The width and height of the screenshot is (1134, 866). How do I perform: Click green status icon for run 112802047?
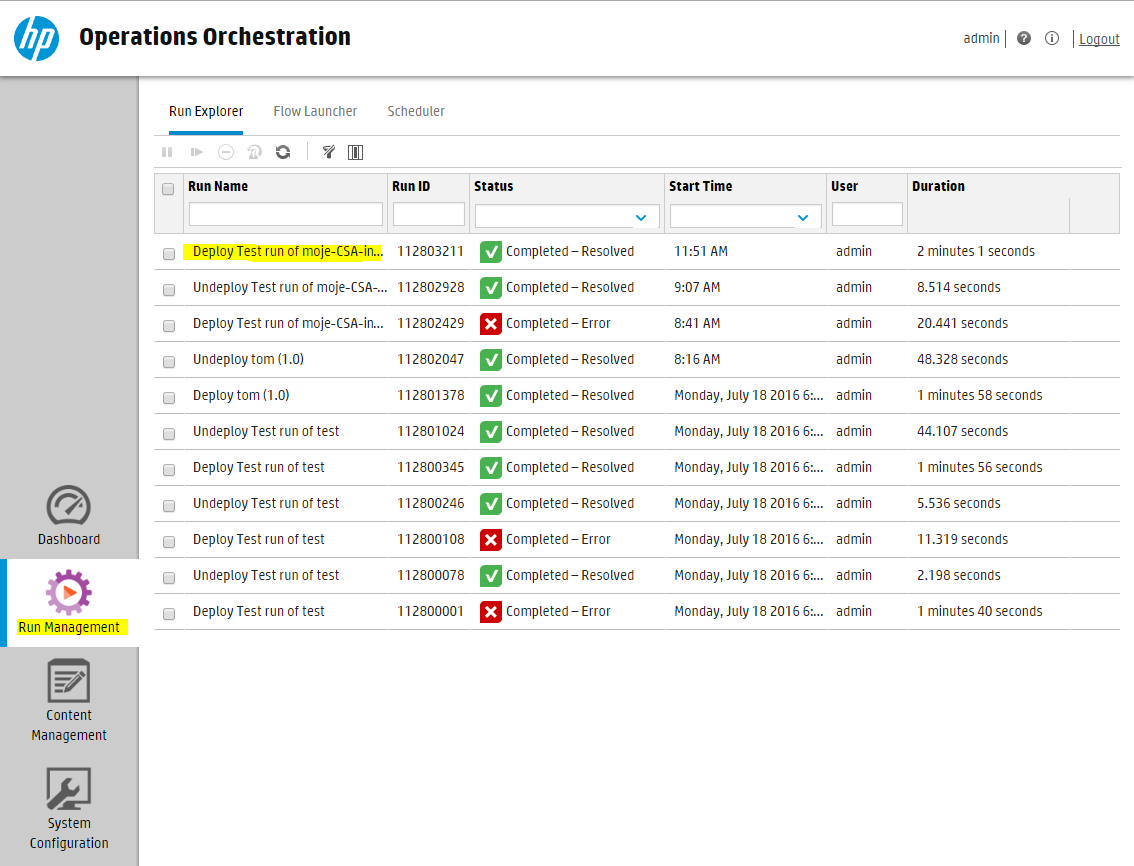(491, 360)
